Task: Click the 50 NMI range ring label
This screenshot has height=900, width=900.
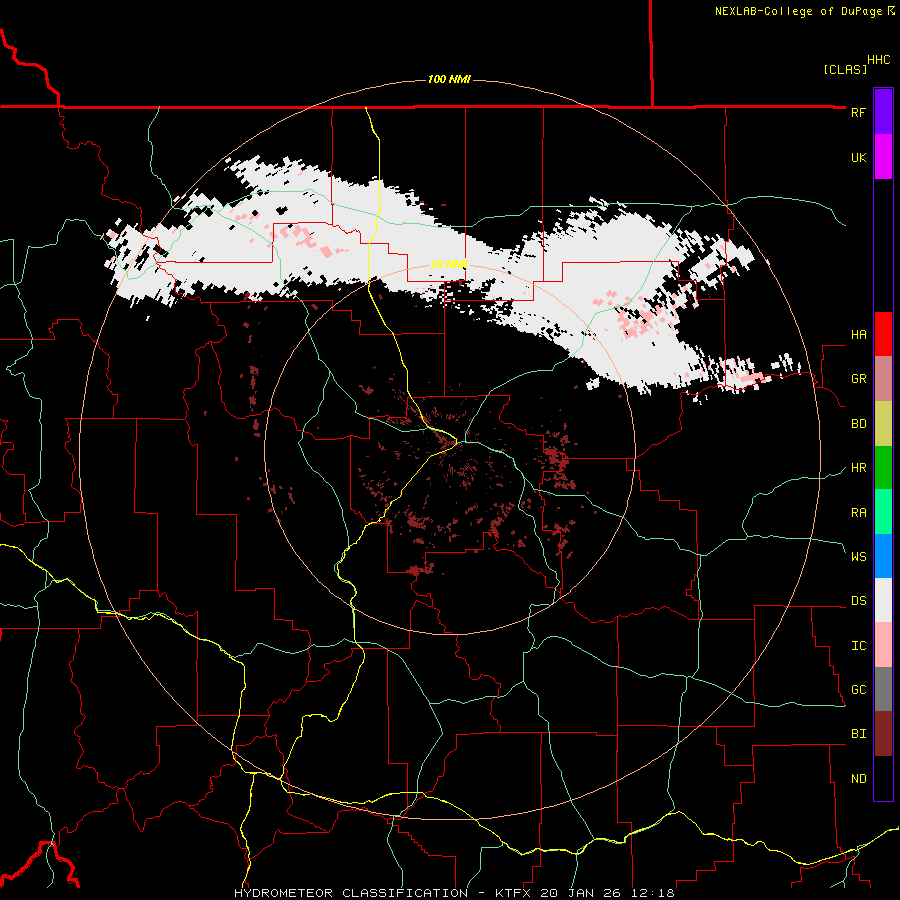Action: click(x=449, y=264)
